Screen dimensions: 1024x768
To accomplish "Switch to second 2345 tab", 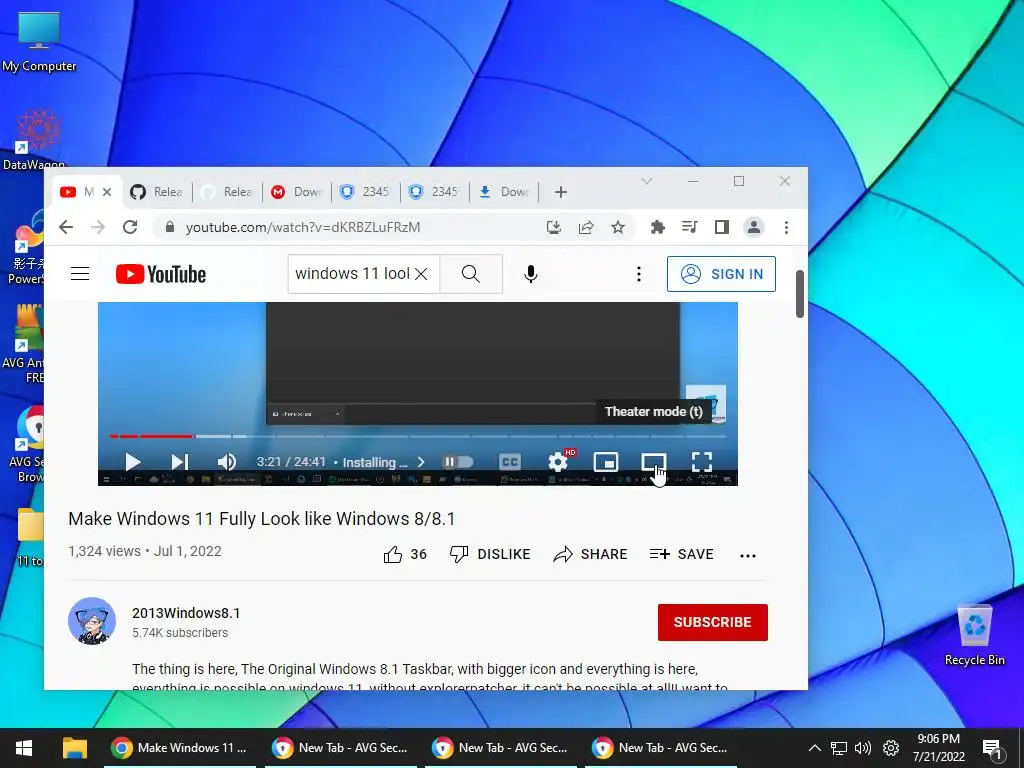I will (436, 192).
